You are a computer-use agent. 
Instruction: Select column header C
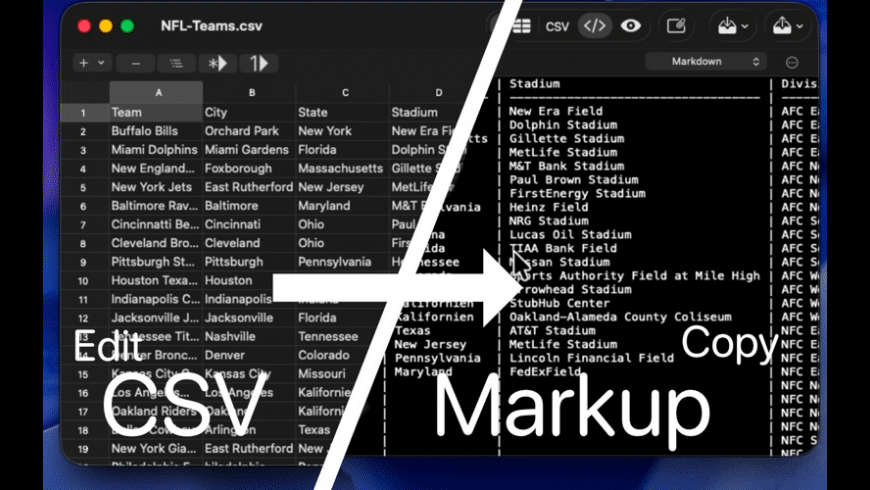click(345, 93)
